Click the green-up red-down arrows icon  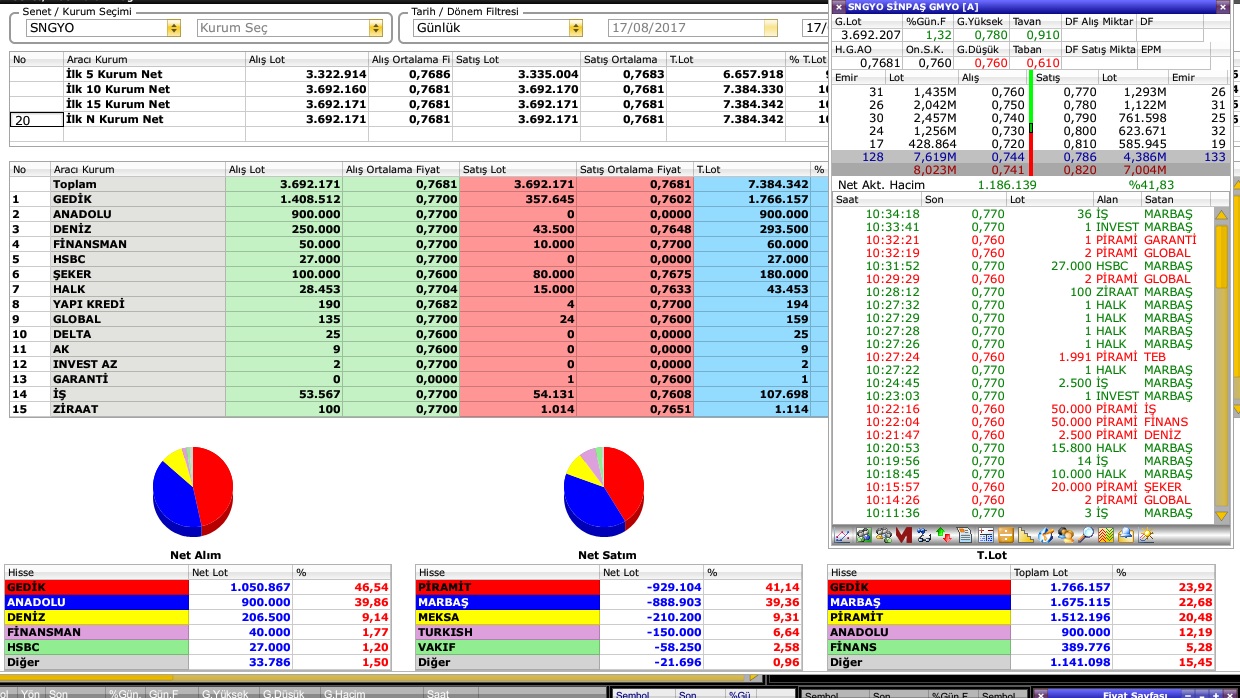944,536
